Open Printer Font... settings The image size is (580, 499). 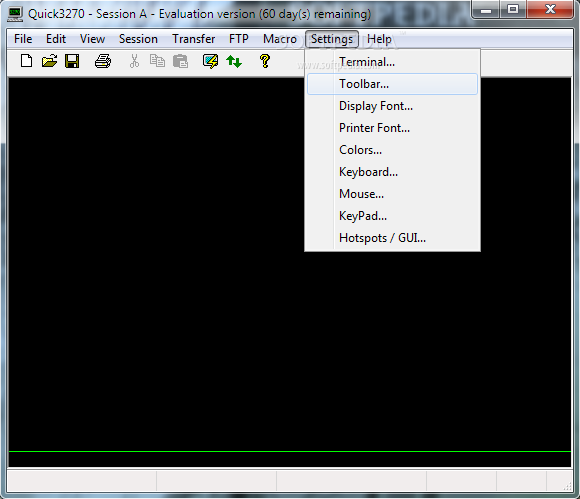coord(392,128)
